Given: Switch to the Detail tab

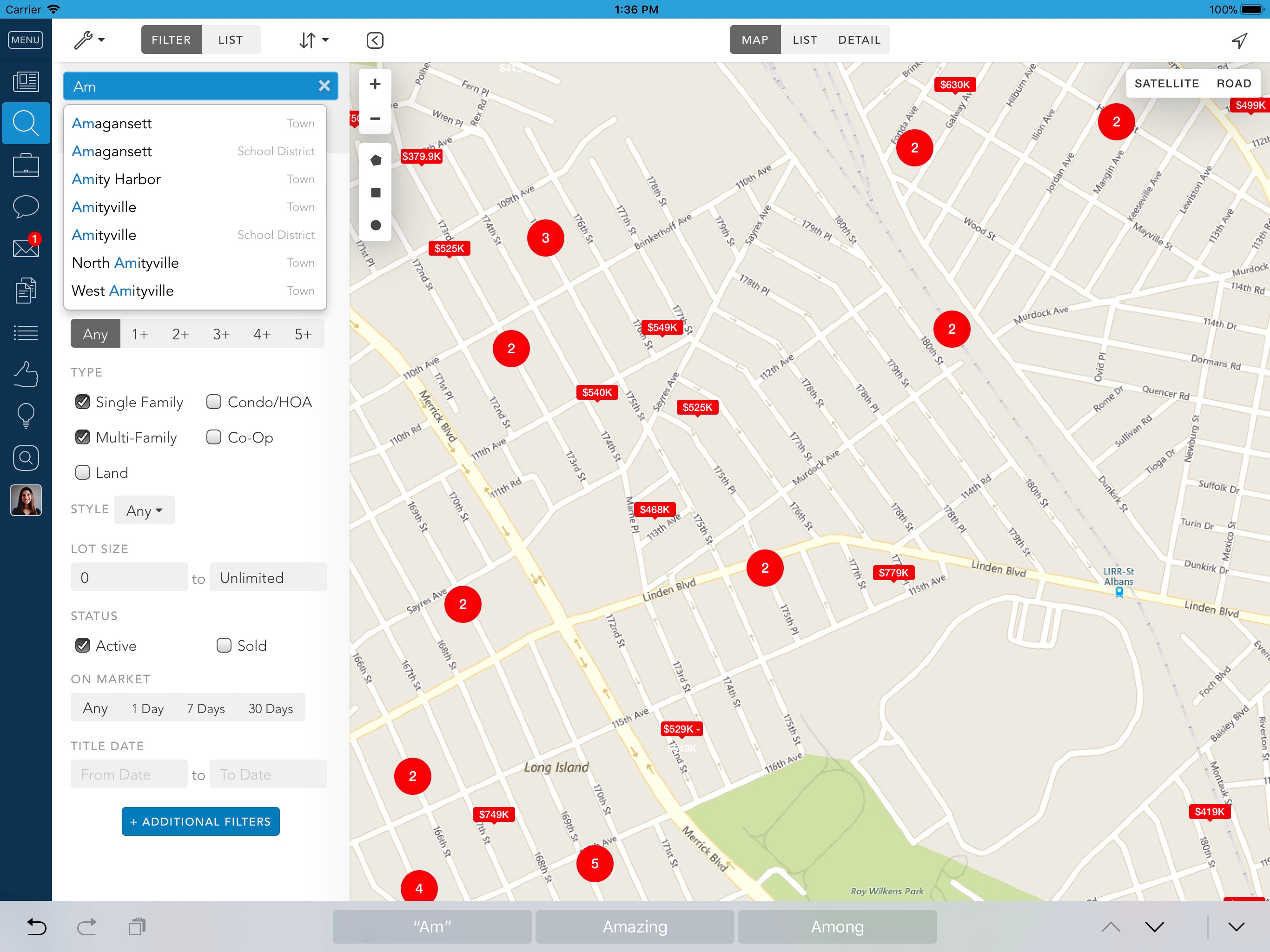Looking at the screenshot, I should (859, 40).
